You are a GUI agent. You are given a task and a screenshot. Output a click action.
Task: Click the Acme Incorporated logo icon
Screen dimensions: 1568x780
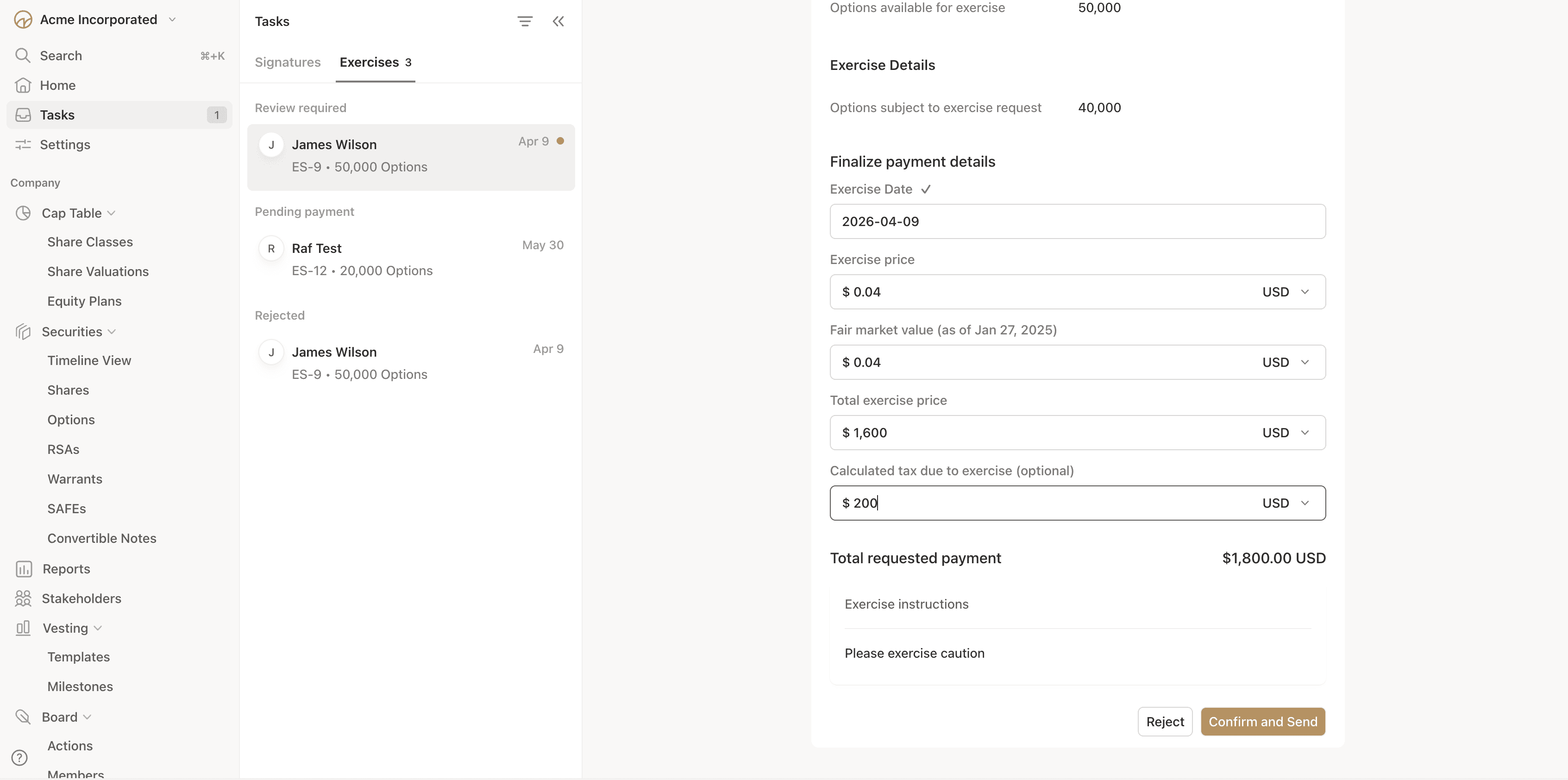(23, 19)
